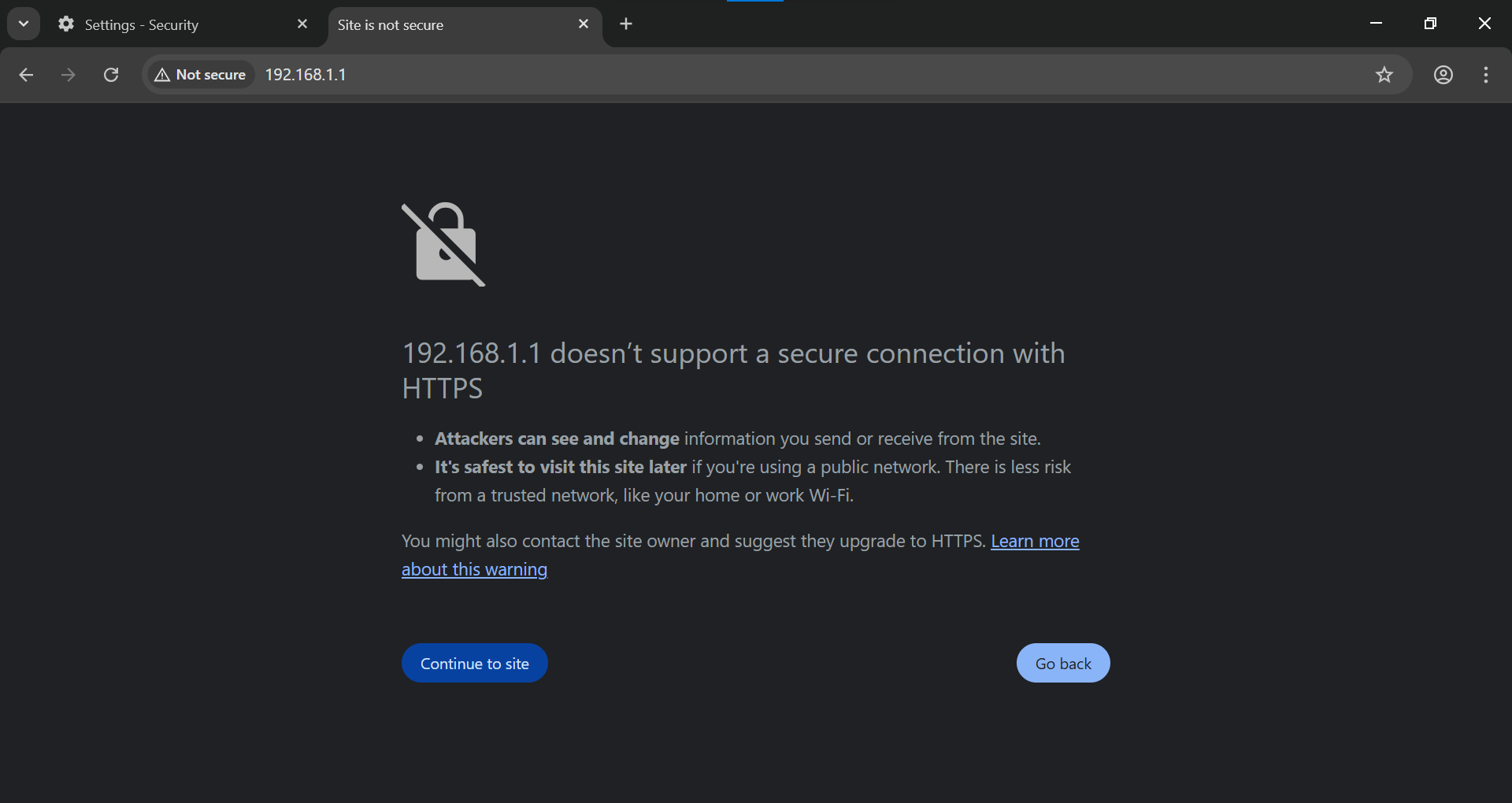Screen dimensions: 1512x803
Task: Click the Not secure warning badge
Action: (199, 74)
